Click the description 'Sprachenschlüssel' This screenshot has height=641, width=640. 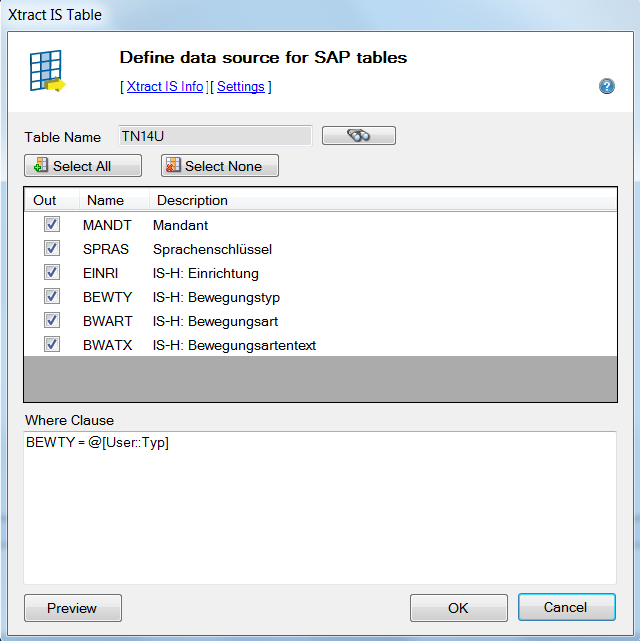click(x=212, y=249)
